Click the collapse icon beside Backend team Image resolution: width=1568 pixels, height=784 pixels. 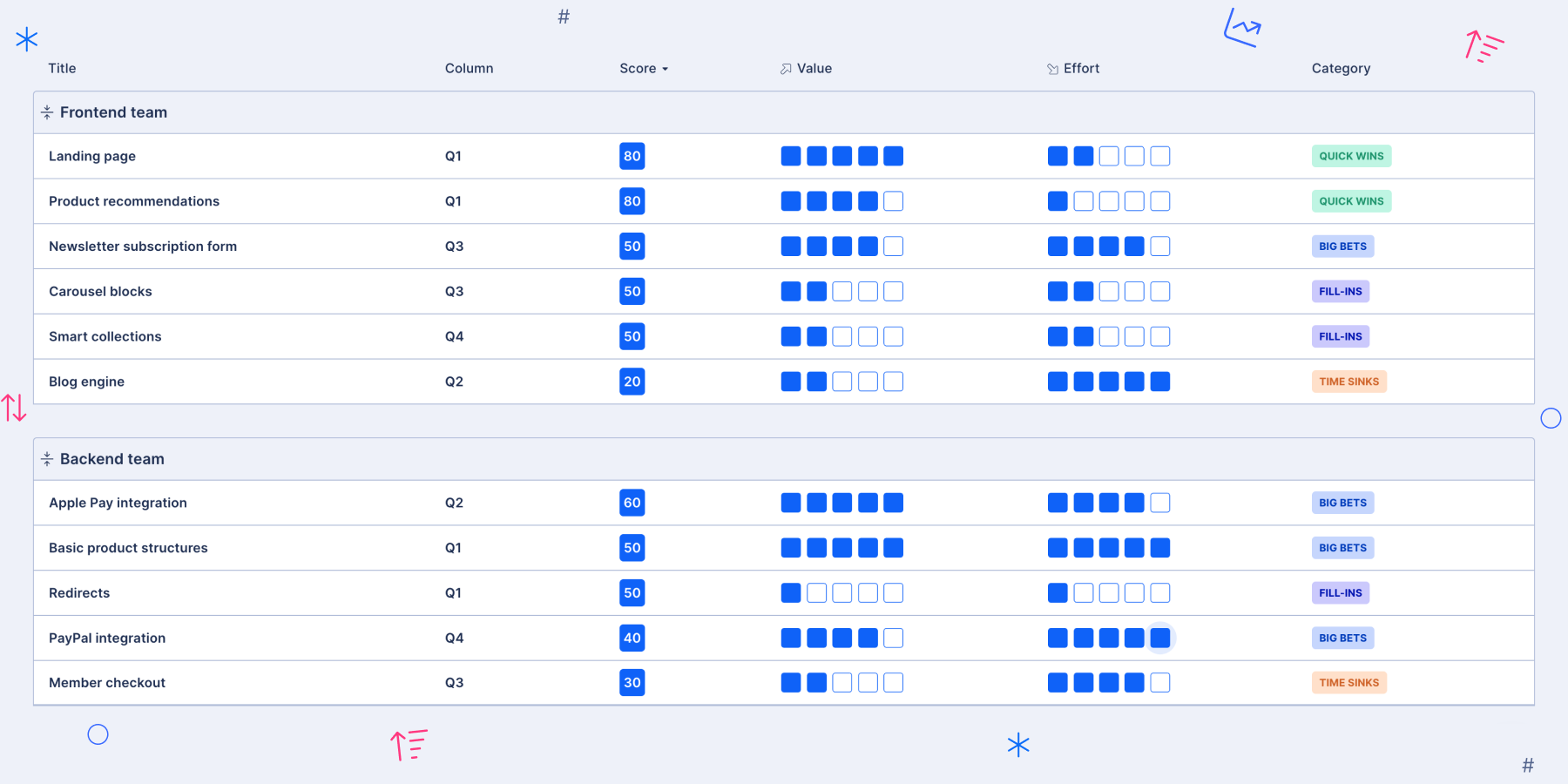[x=47, y=458]
